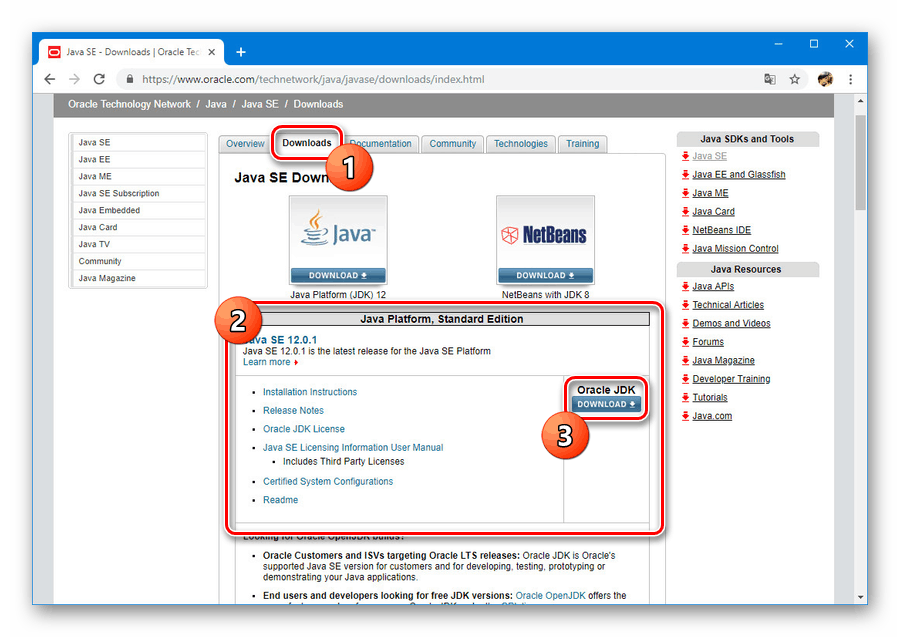The width and height of the screenshot is (900, 637).
Task: Open Java SE Subscription in left menu
Action: click(x=138, y=193)
